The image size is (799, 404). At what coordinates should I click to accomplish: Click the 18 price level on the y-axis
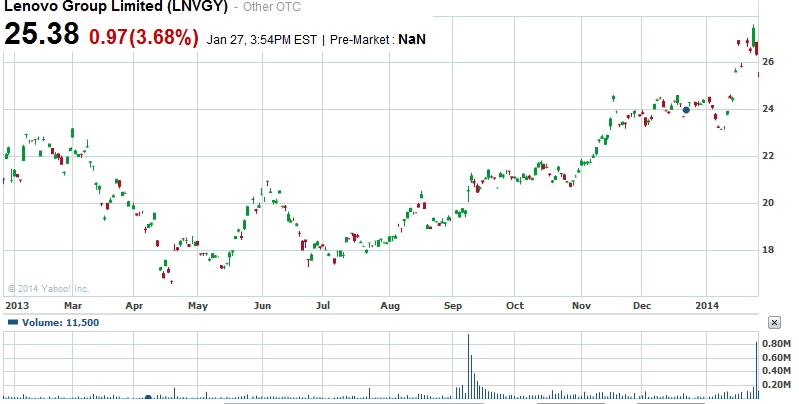(x=768, y=250)
